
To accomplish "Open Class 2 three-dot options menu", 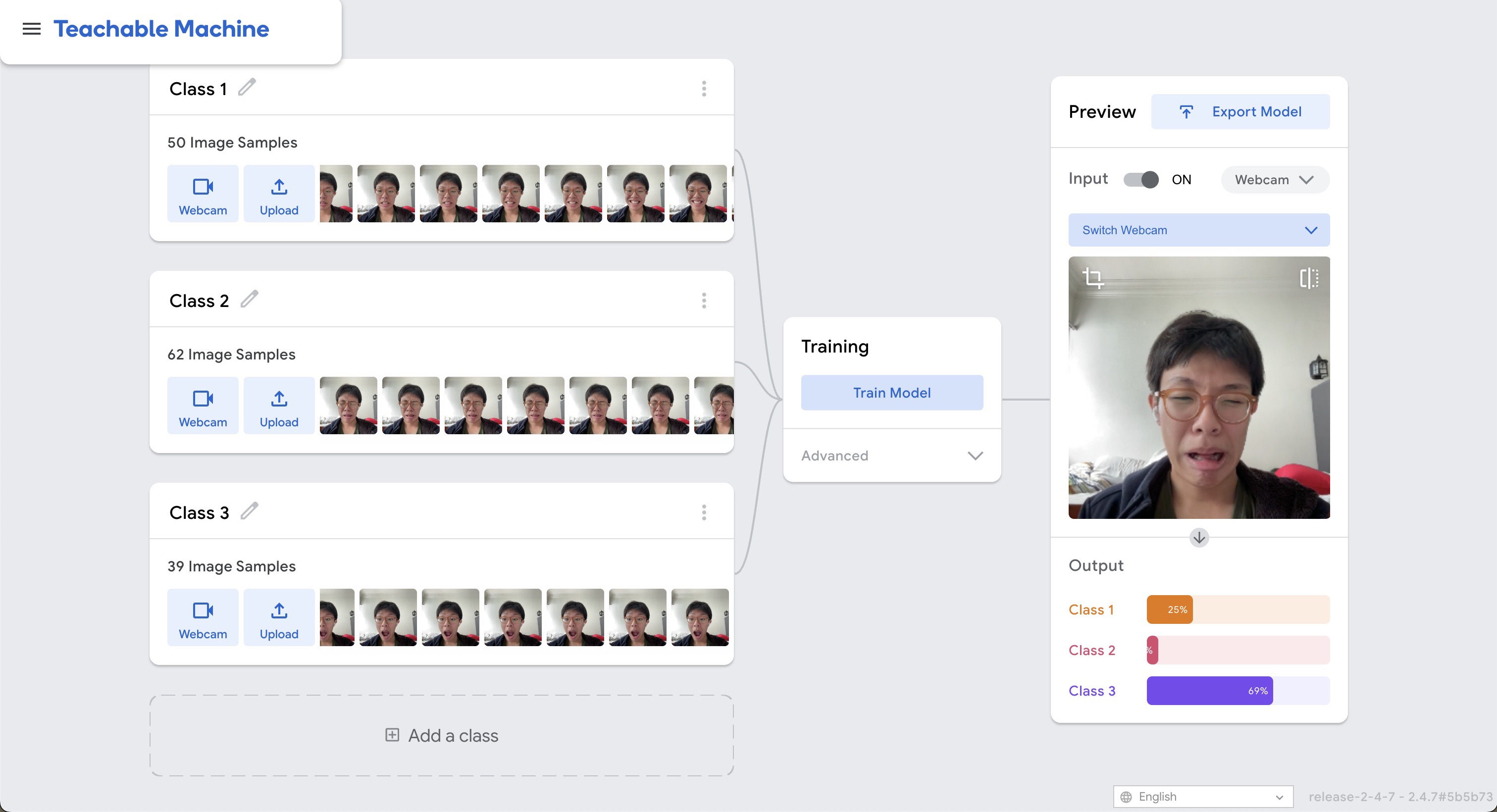I will point(704,301).
